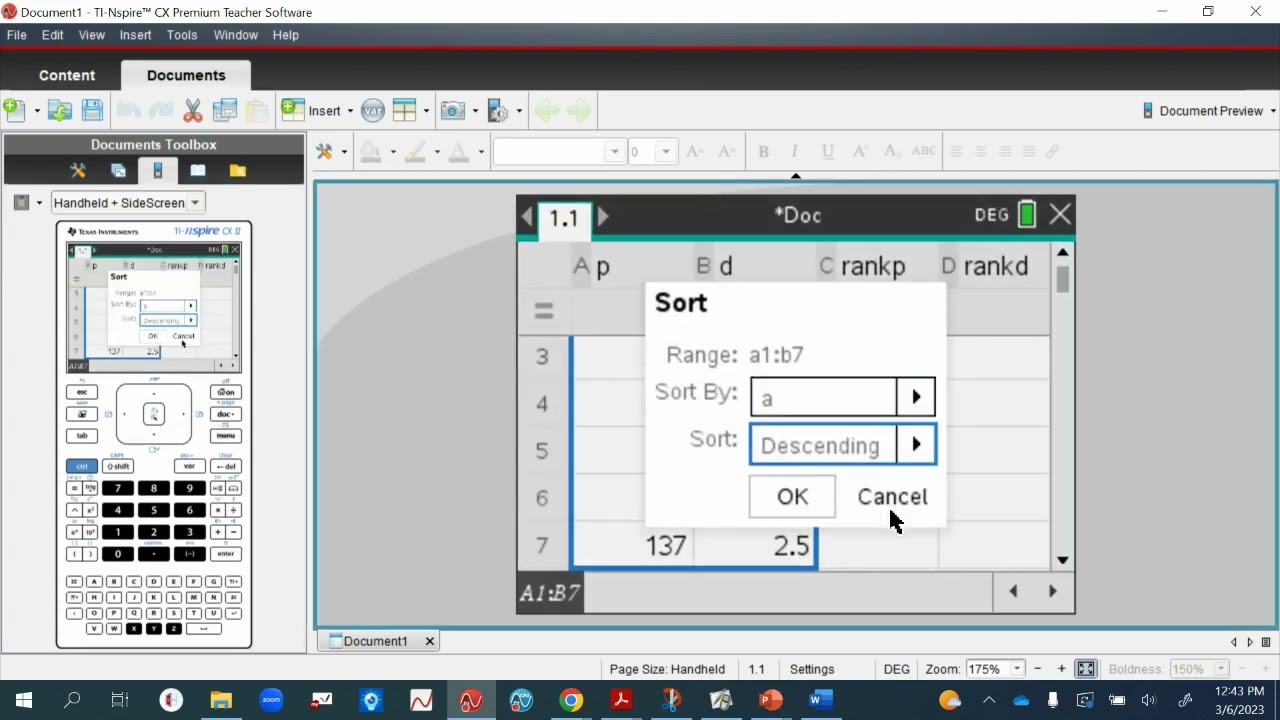
Task: Select the TI-SmartView handheld icon in Toolbox
Action: coord(157,171)
